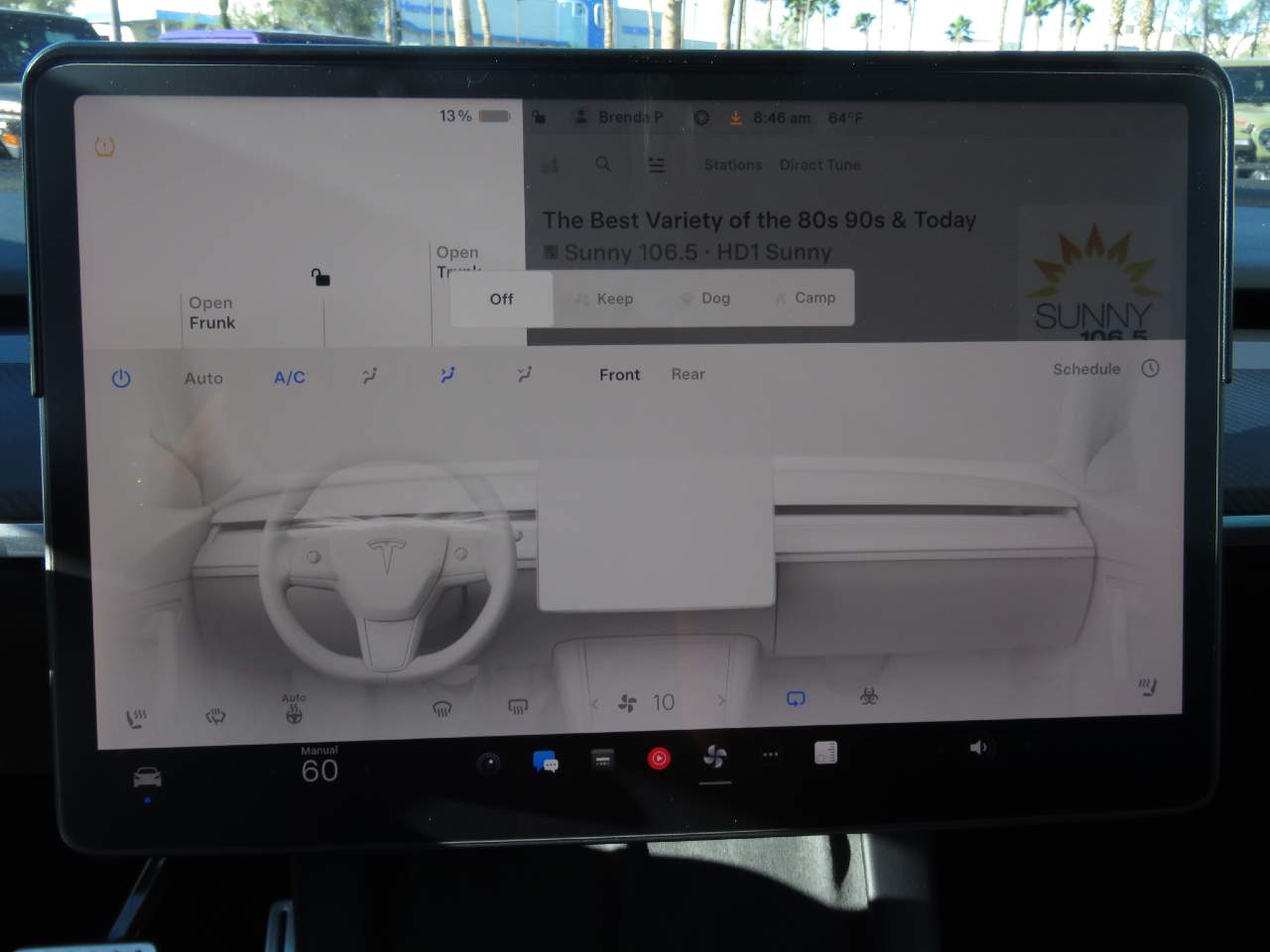Toggle the climate system power icon
The image size is (1270, 952).
(120, 378)
